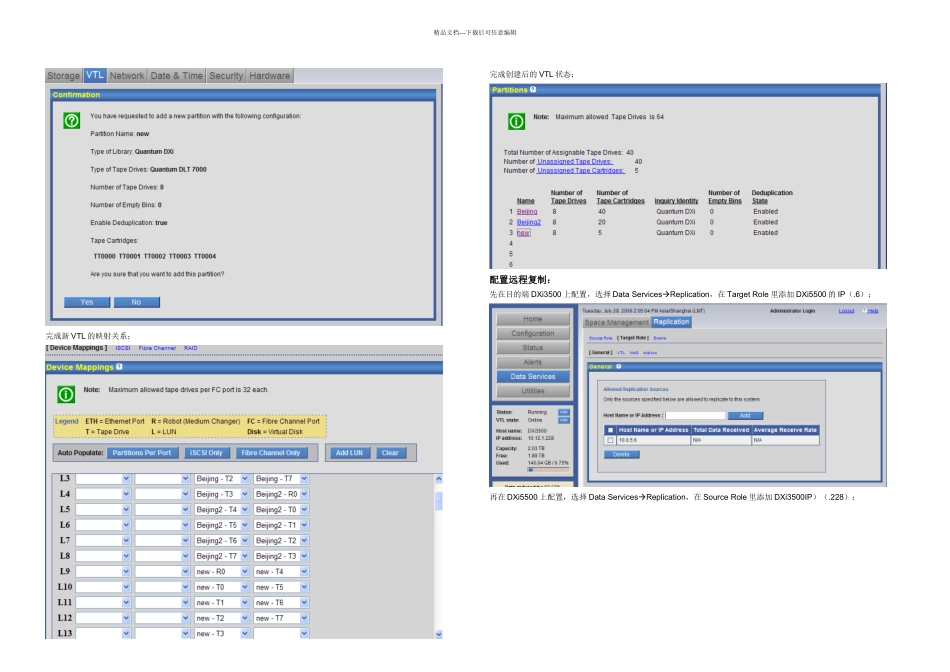This screenshot has height=672, width=950.
Task: Open the L3 dropdown showing Beijing - T2
Action: tap(222, 479)
